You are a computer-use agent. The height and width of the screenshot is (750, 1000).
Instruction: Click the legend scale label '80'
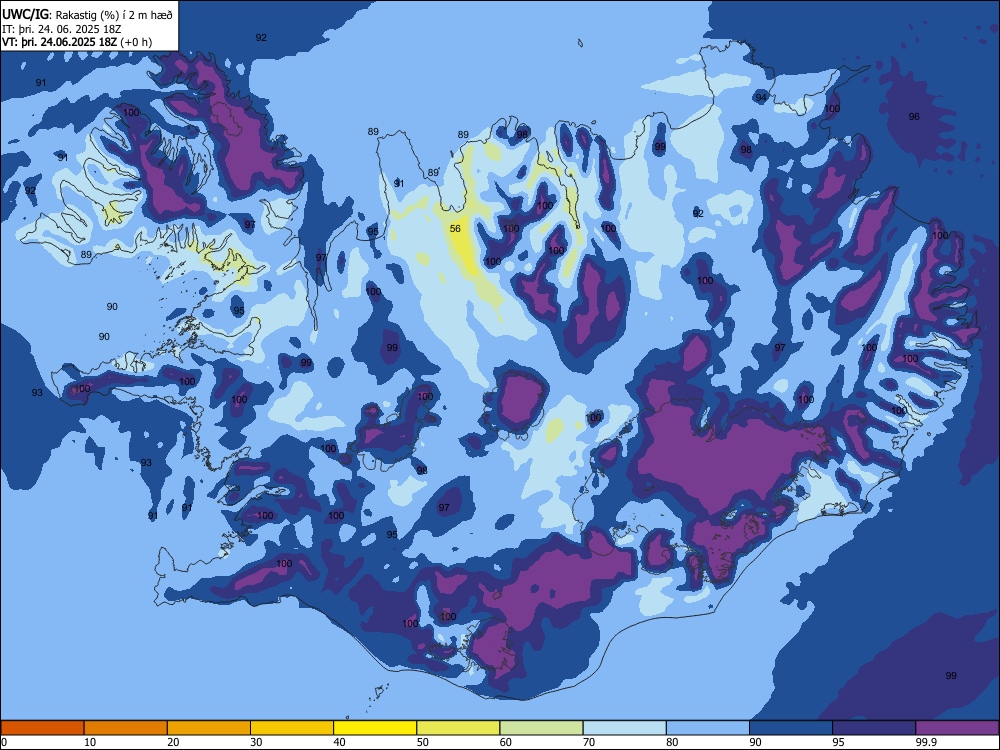tap(672, 742)
